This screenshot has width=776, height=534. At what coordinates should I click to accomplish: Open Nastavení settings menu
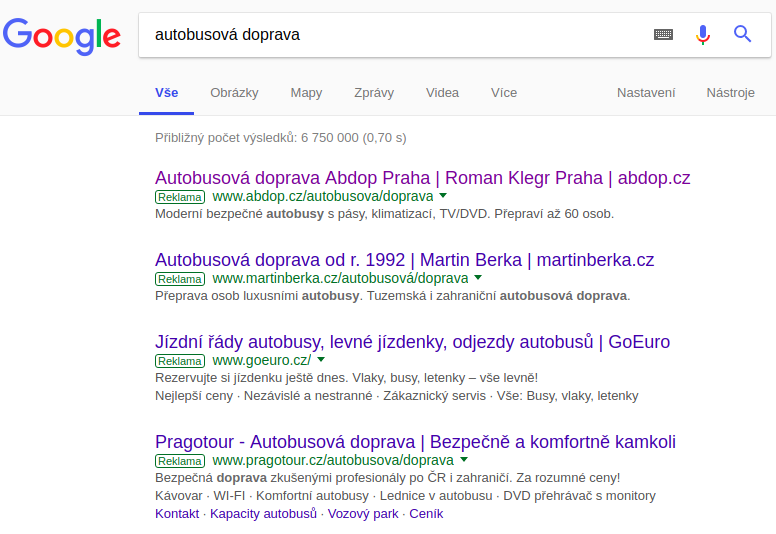[646, 93]
